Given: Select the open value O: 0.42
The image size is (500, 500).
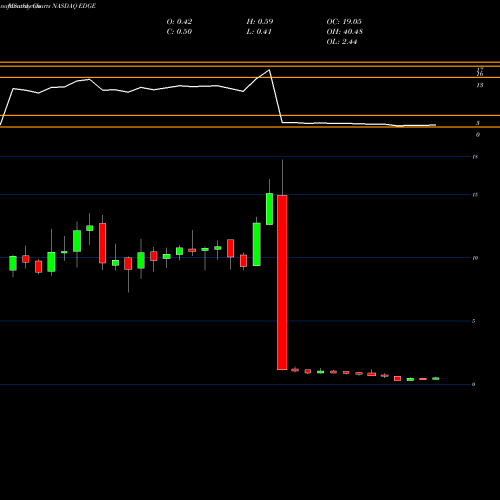Looking at the screenshot, I should pos(179,22).
